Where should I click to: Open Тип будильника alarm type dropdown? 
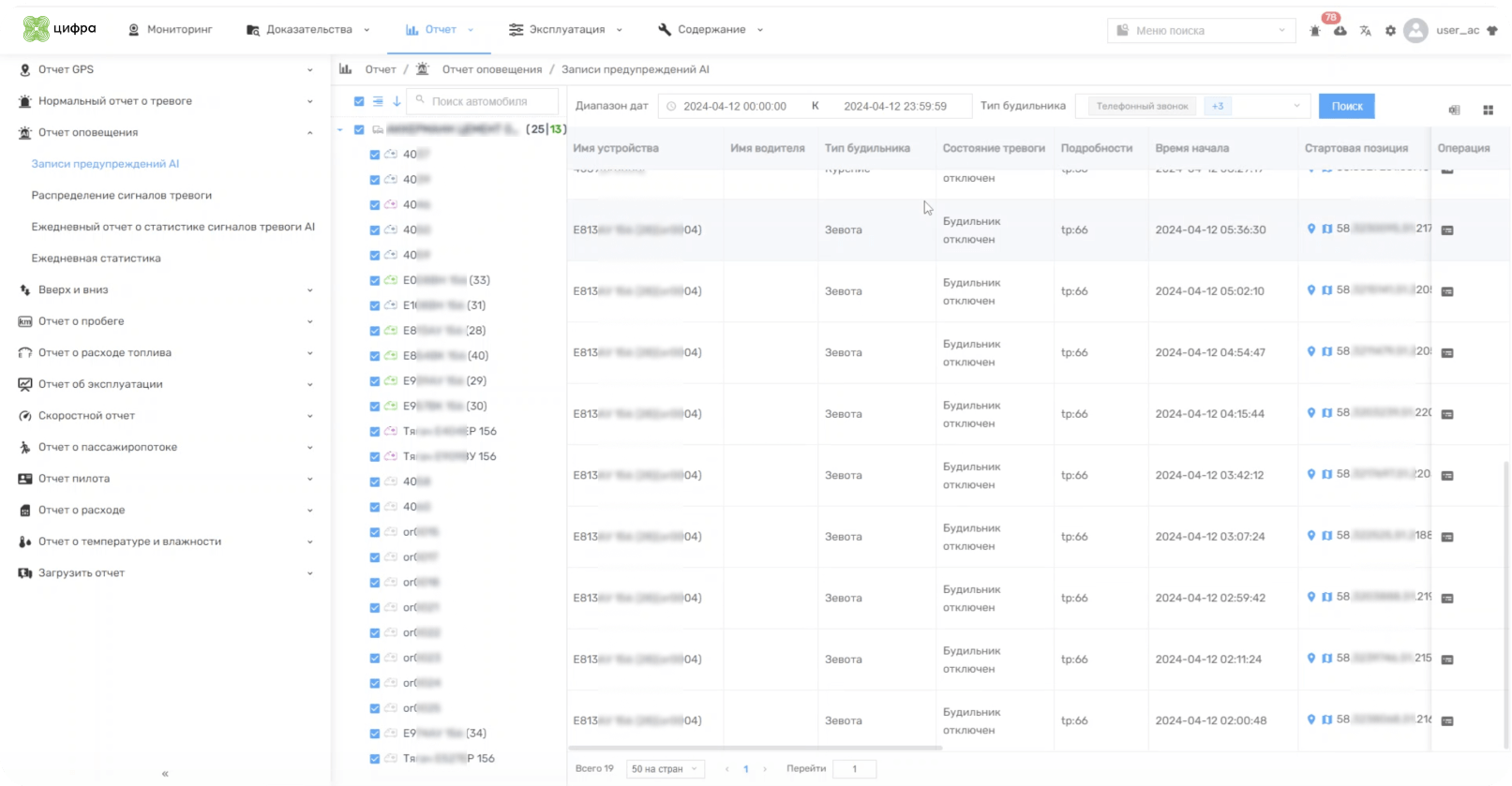(x=1192, y=106)
